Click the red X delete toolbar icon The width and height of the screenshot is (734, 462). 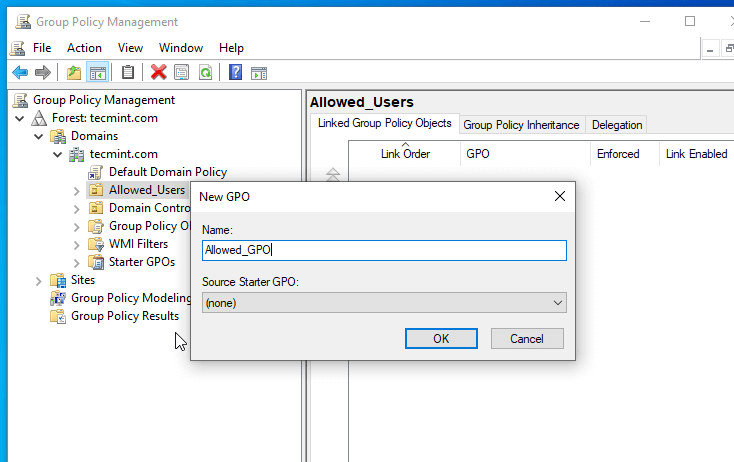[159, 73]
